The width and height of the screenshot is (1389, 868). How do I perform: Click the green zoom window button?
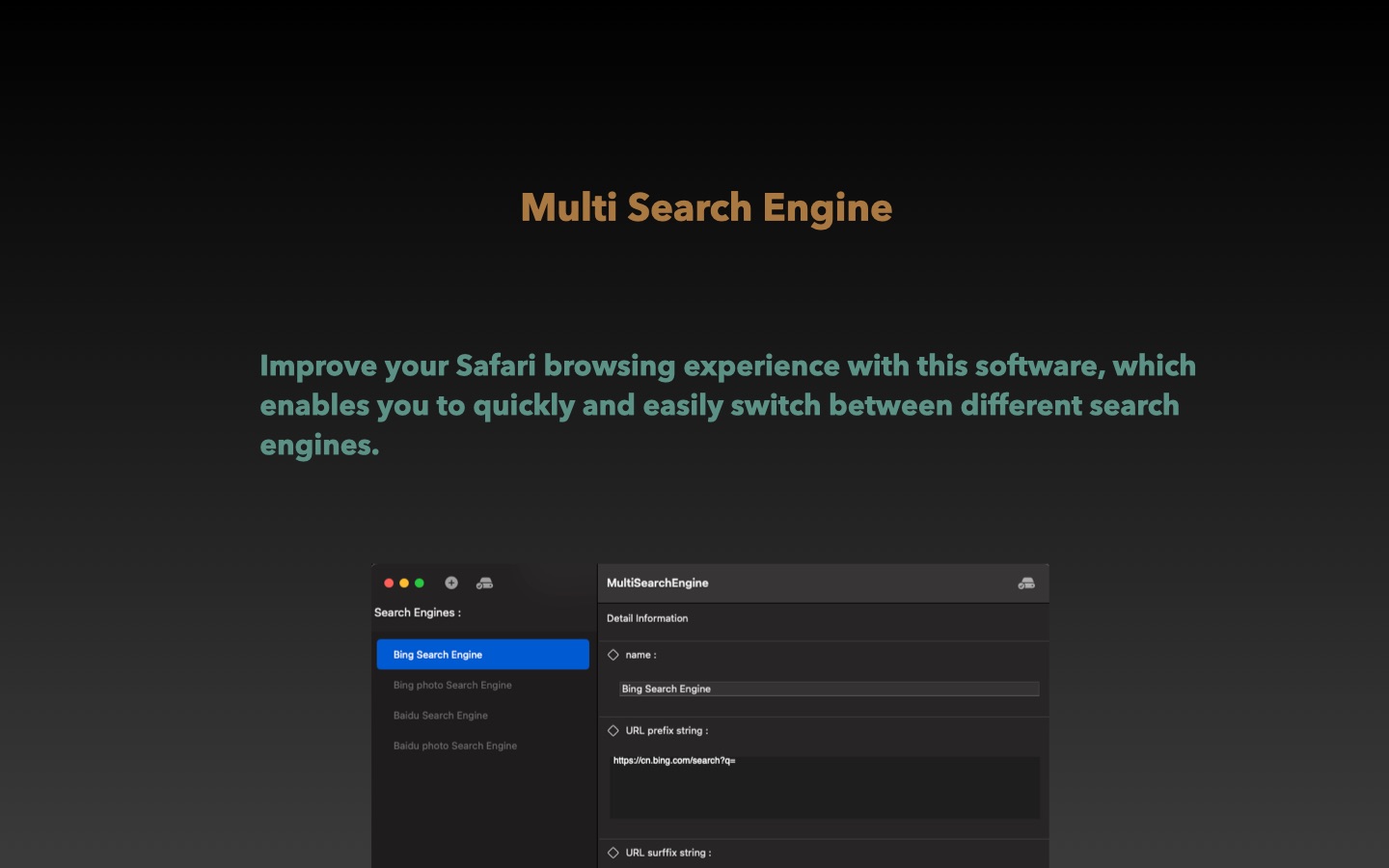420,583
